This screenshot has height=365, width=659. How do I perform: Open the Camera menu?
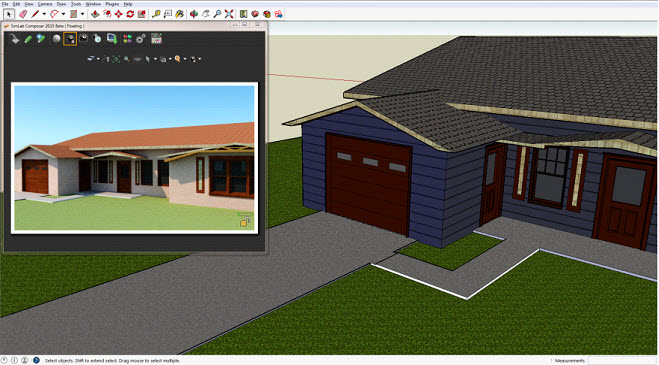tap(45, 4)
